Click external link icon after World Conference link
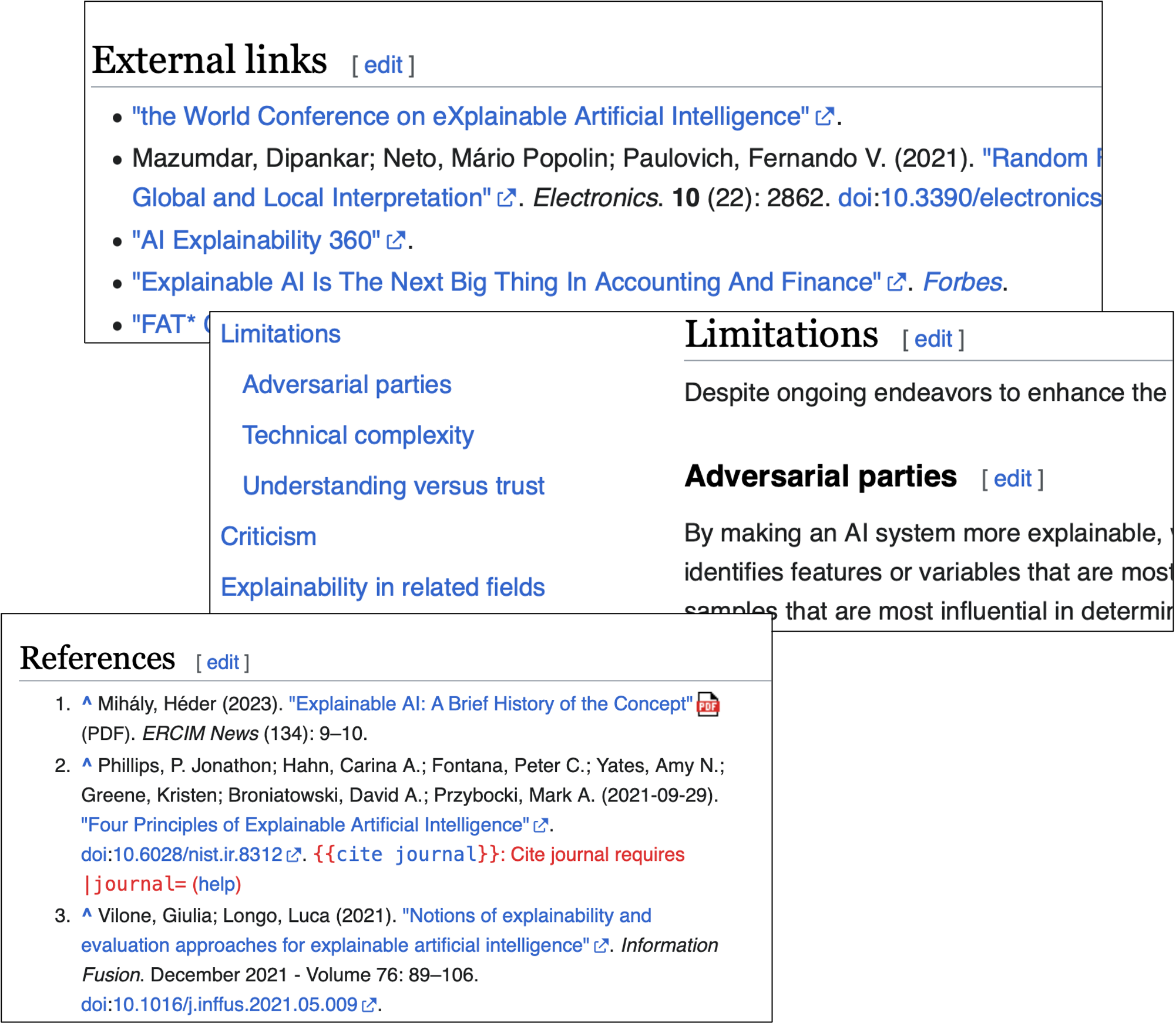Image resolution: width=1176 pixels, height=1023 pixels. point(825,116)
